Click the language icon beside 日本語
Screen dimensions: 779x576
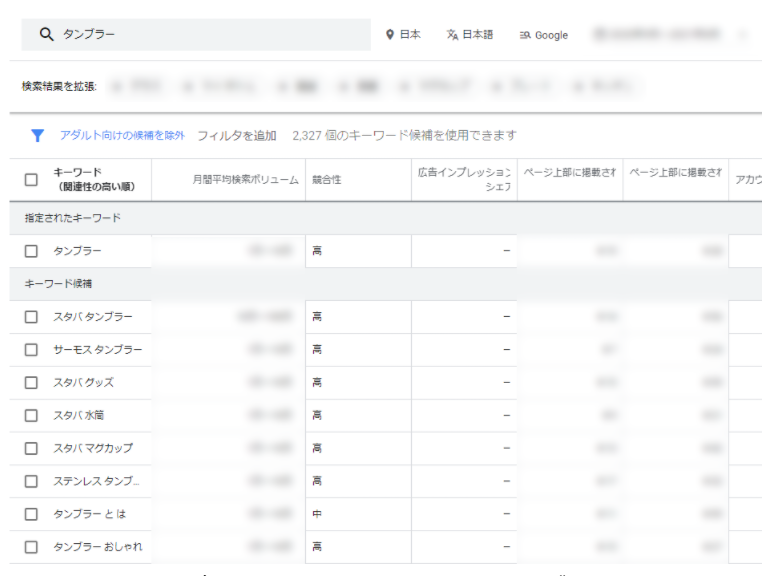[452, 35]
